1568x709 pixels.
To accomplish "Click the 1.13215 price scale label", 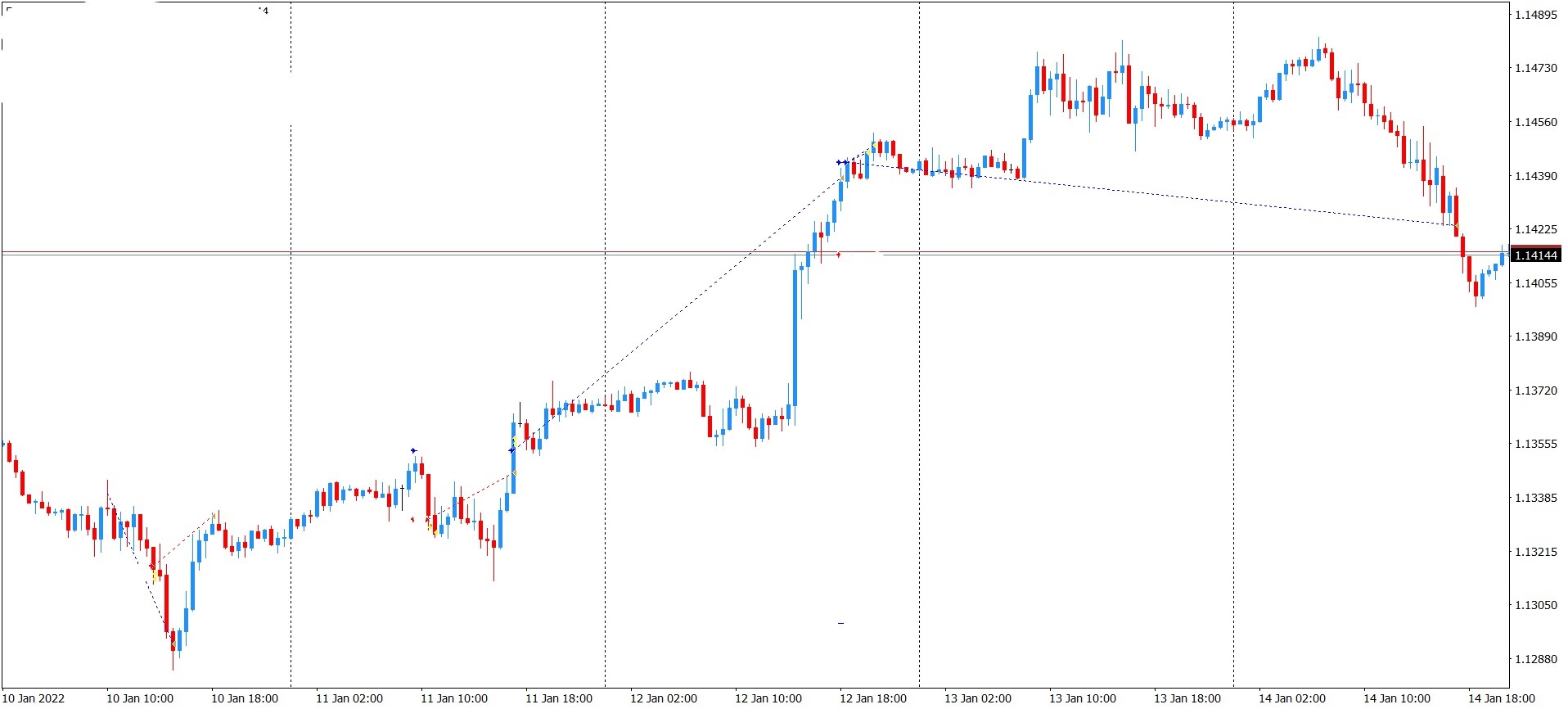I will 1536,552.
